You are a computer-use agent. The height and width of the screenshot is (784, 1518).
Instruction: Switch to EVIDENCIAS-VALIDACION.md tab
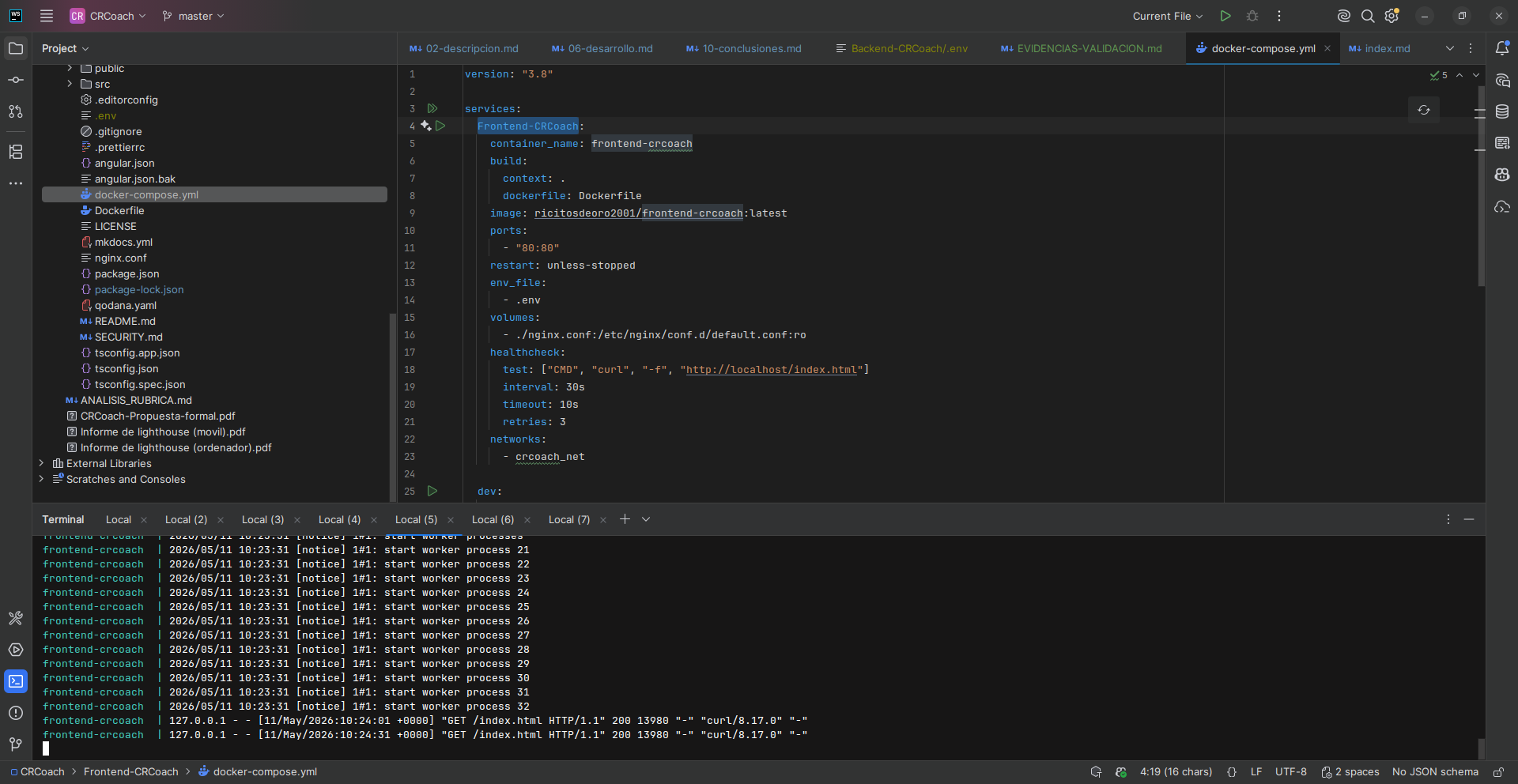(1082, 48)
